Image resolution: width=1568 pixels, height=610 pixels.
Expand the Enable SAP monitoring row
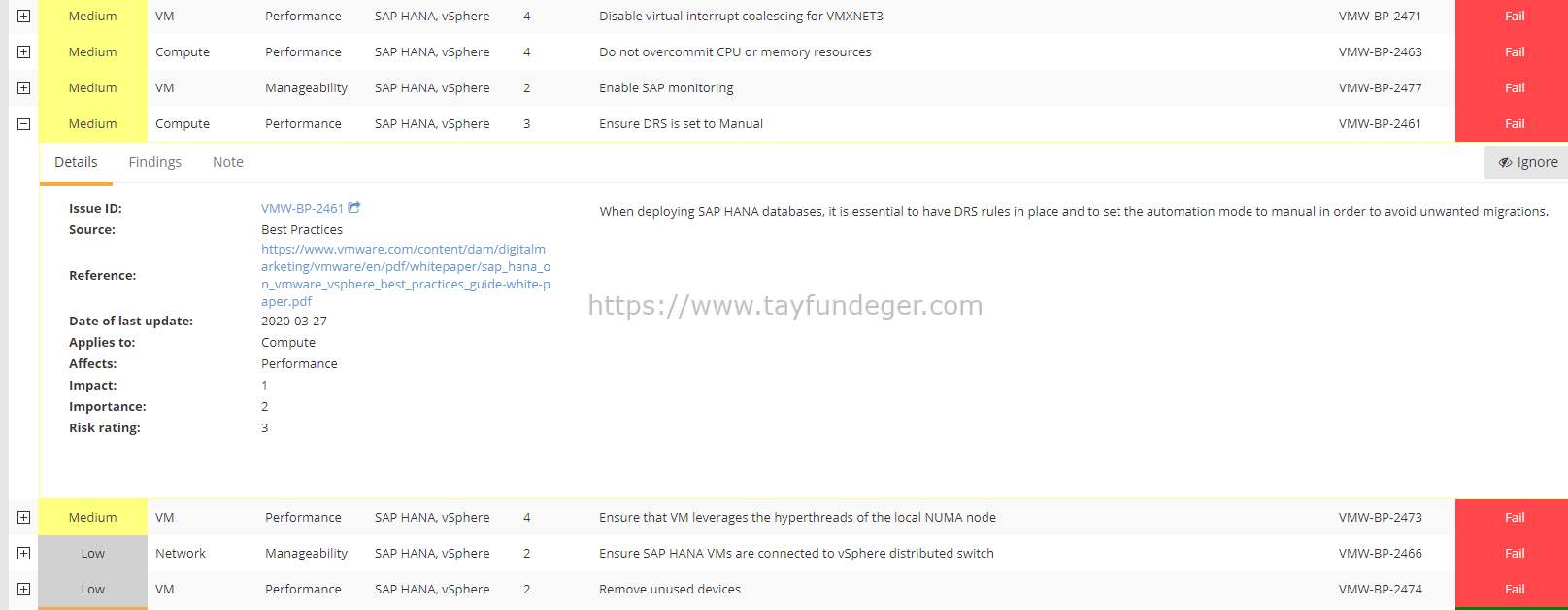click(x=24, y=87)
